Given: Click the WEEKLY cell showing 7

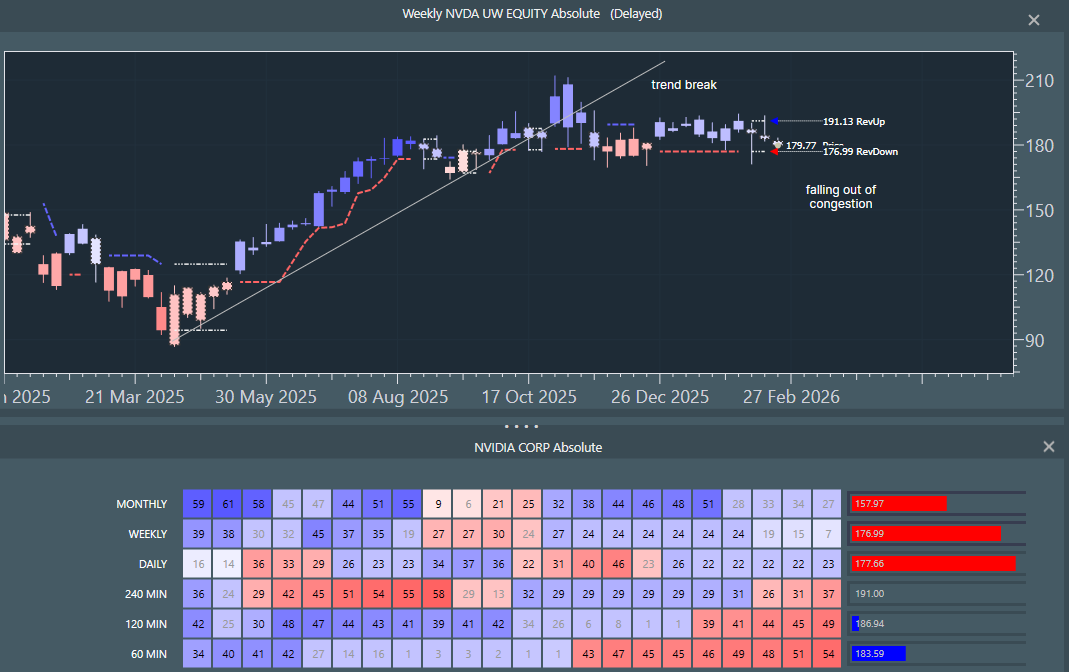Looking at the screenshot, I should coord(827,534).
